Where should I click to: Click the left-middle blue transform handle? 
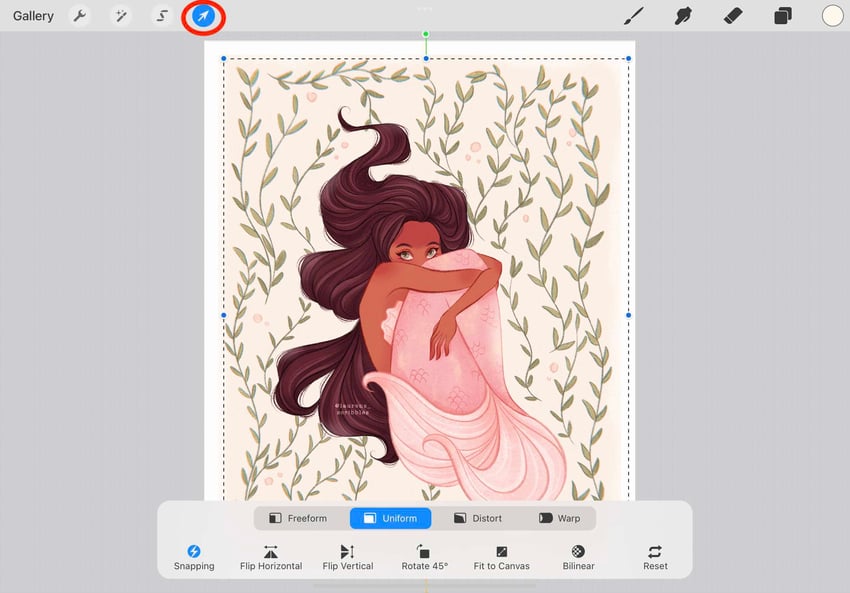(224, 315)
